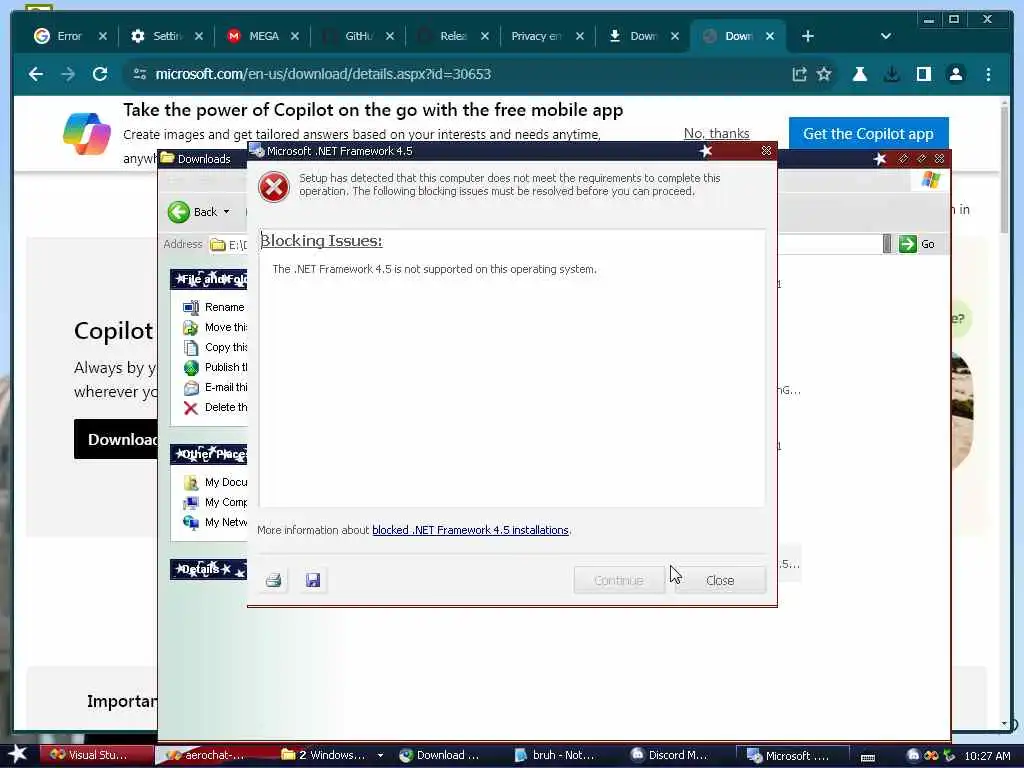
Task: Open the Chrome profile avatar icon
Action: pos(955,74)
